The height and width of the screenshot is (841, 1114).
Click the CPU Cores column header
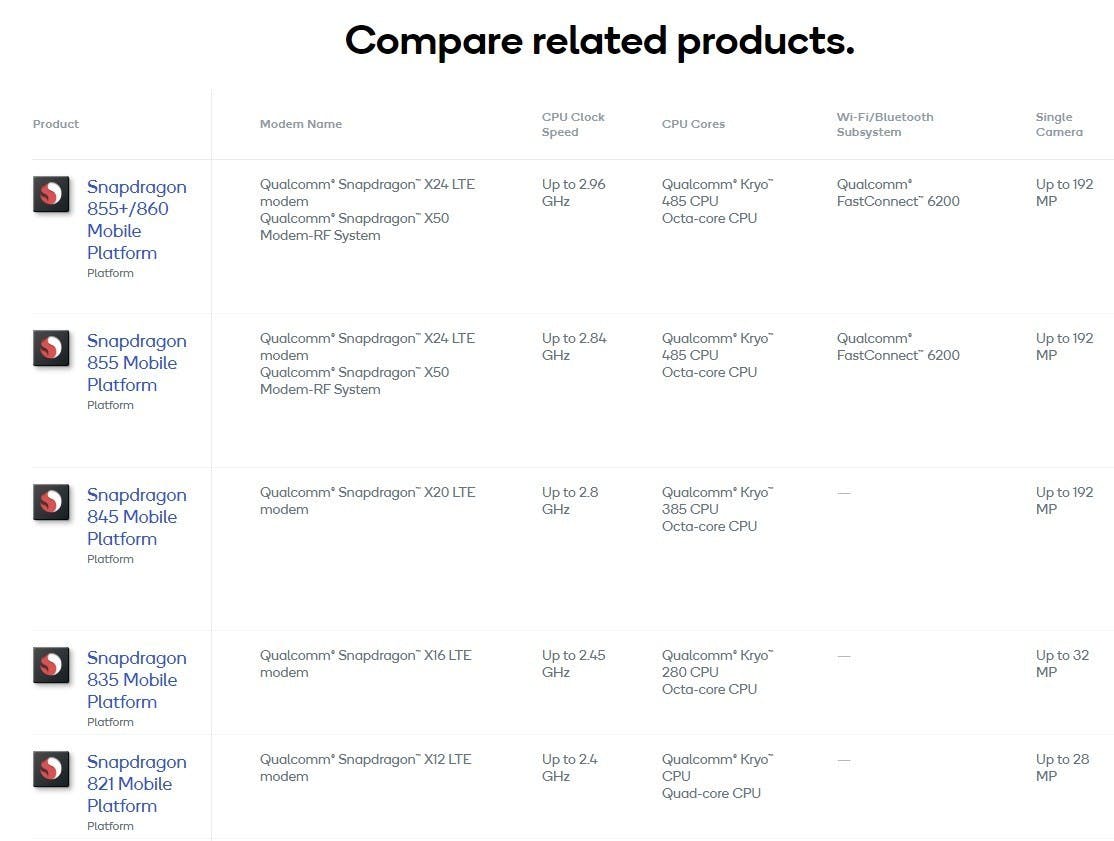point(693,124)
